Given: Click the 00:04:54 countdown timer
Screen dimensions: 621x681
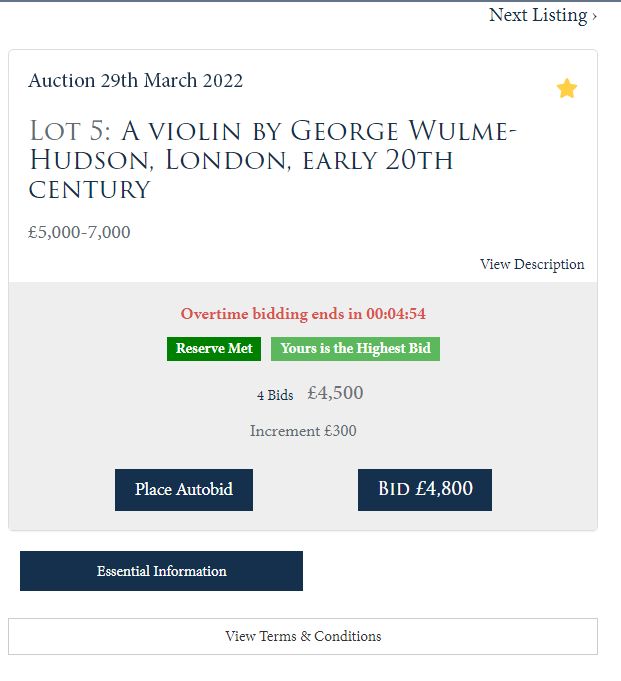Looking at the screenshot, I should [396, 314].
